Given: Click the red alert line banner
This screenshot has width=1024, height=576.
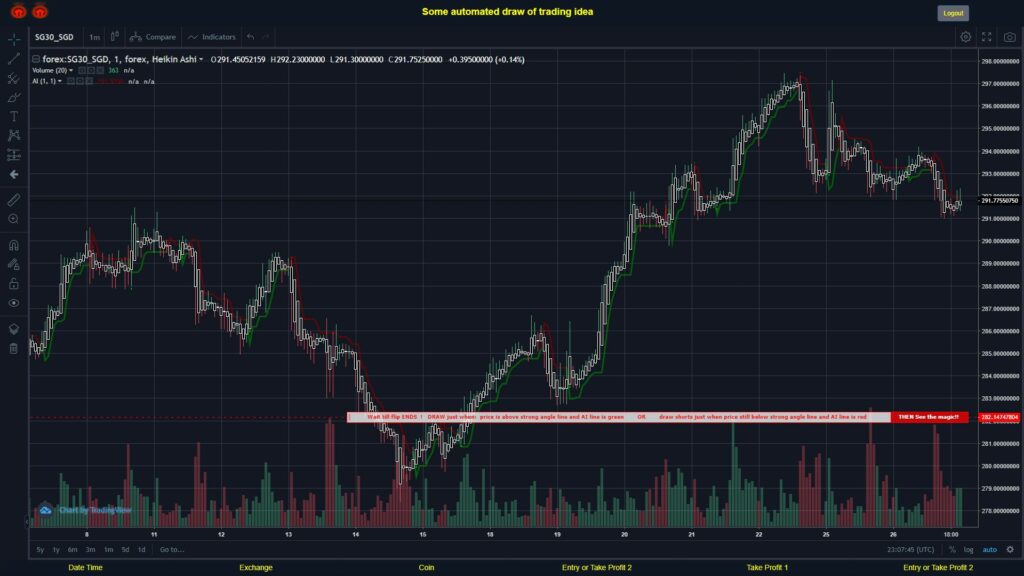Looking at the screenshot, I should coord(618,417).
